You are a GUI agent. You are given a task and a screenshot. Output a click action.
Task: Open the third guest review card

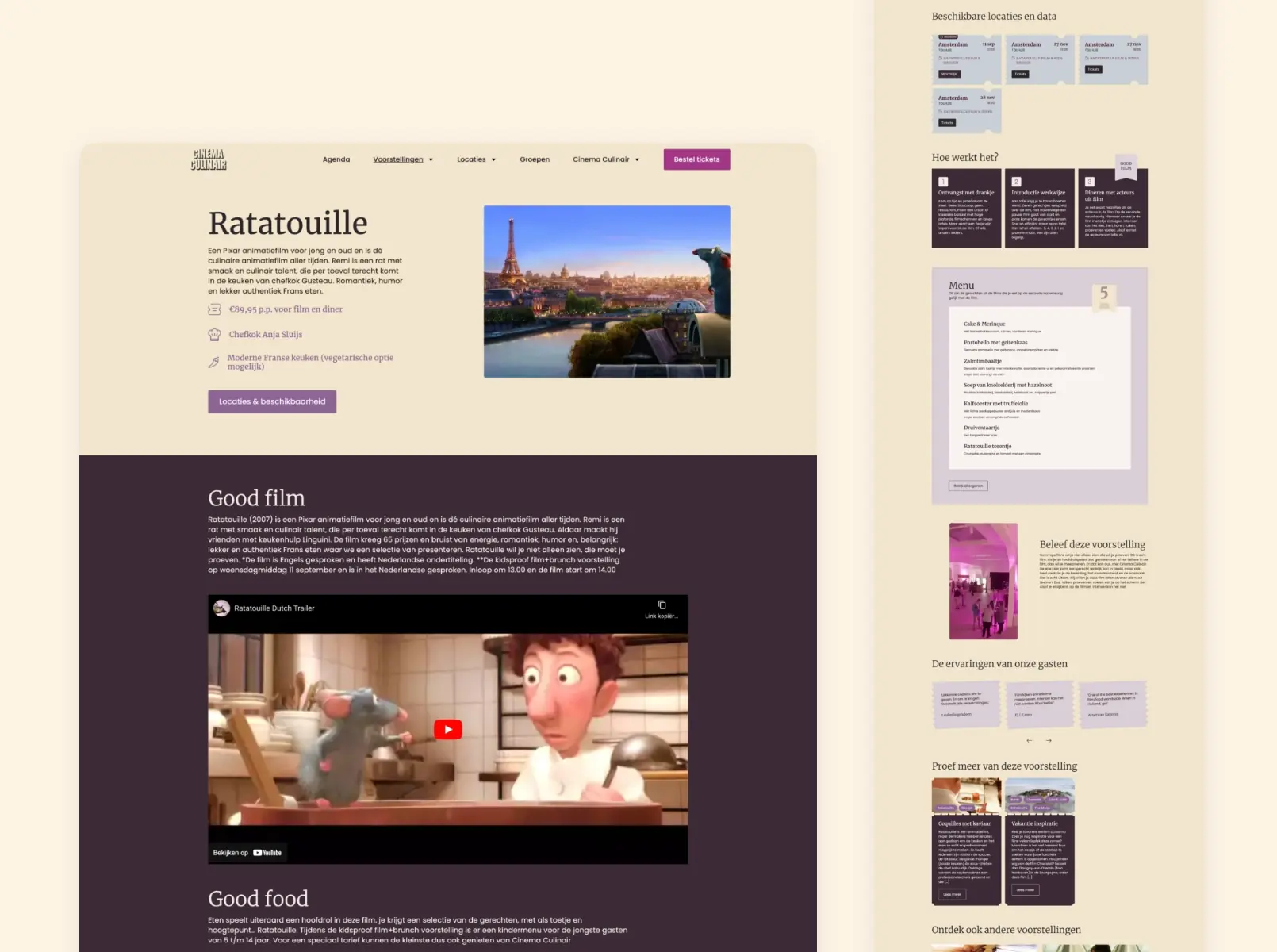pyautogui.click(x=1113, y=704)
